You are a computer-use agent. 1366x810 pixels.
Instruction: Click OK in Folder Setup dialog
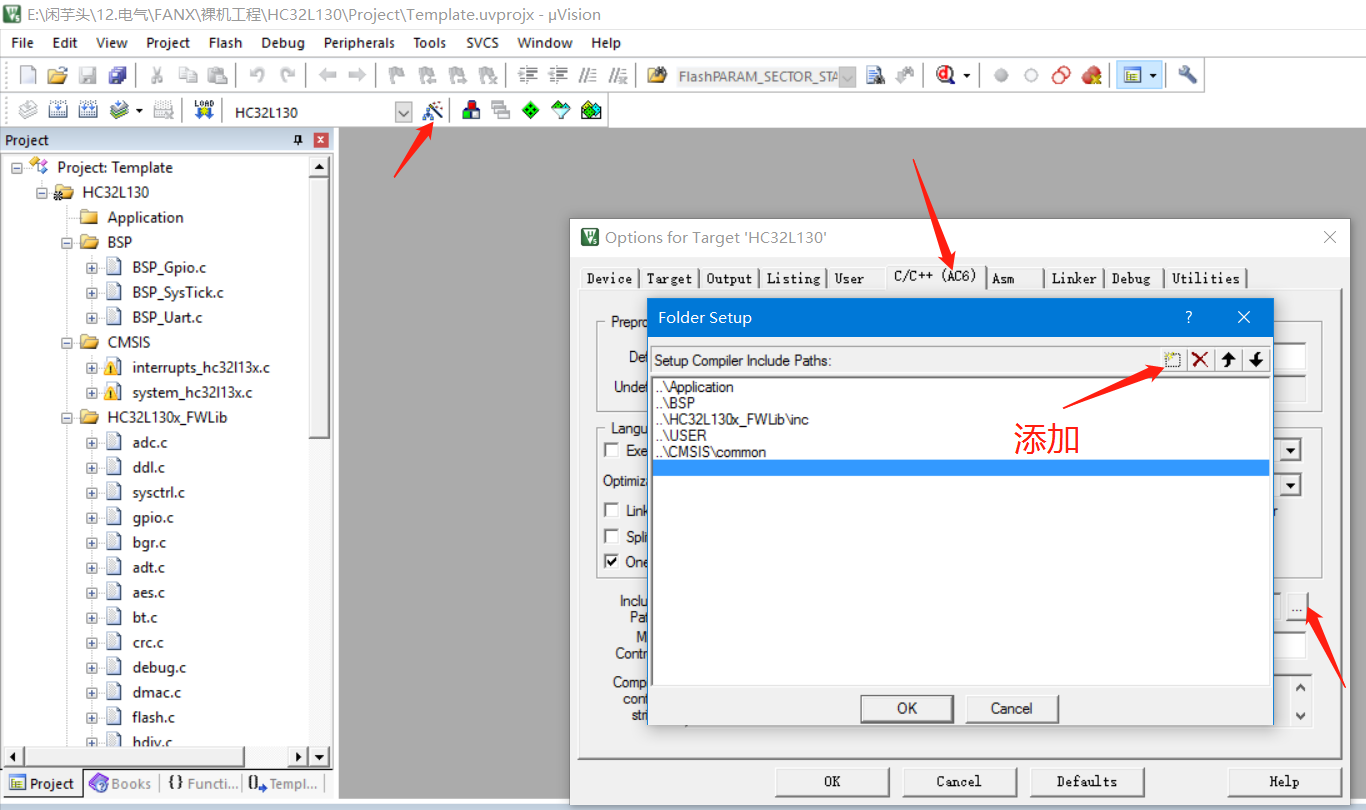907,708
